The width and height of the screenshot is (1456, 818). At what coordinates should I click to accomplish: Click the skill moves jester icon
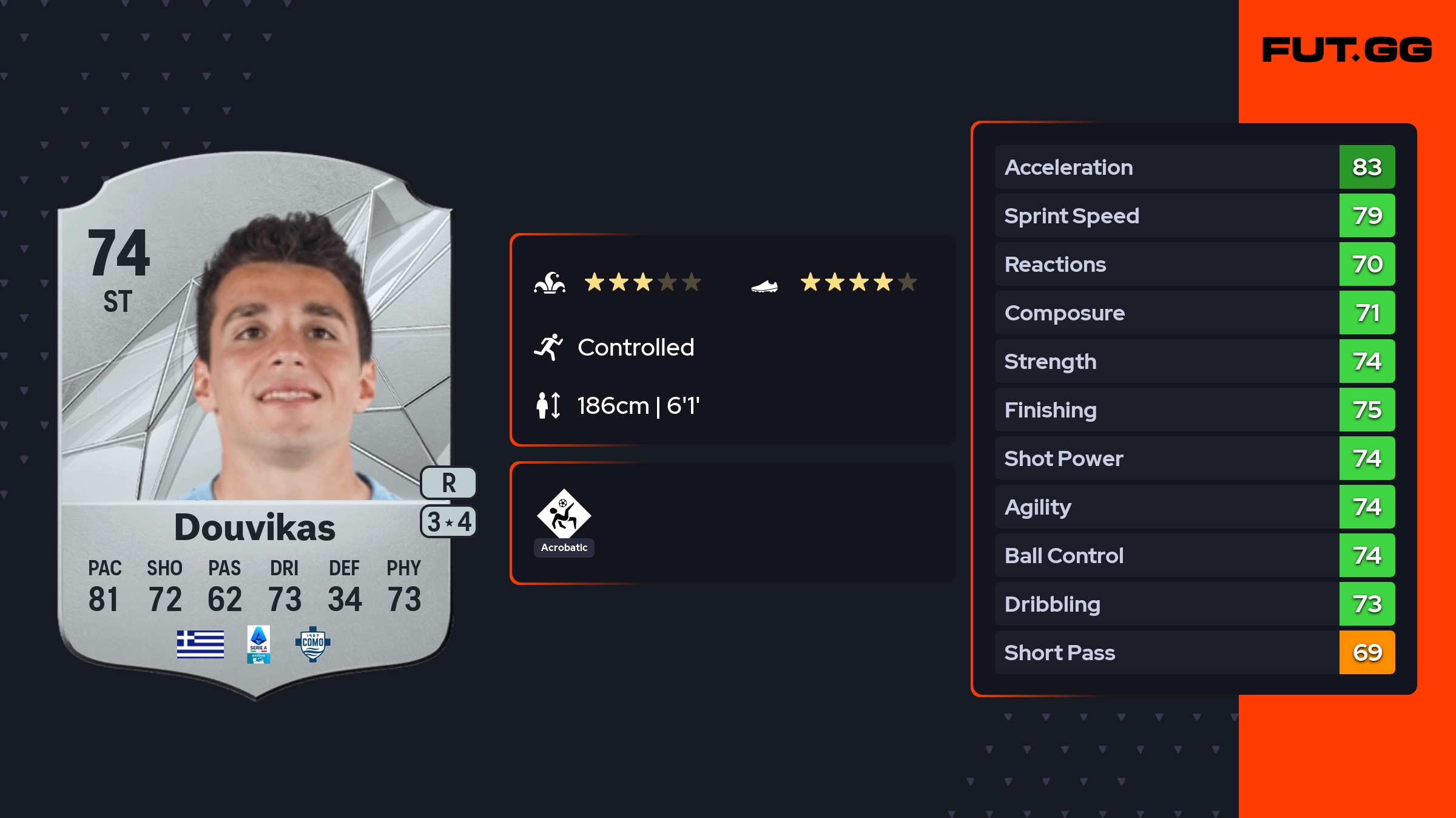(550, 283)
